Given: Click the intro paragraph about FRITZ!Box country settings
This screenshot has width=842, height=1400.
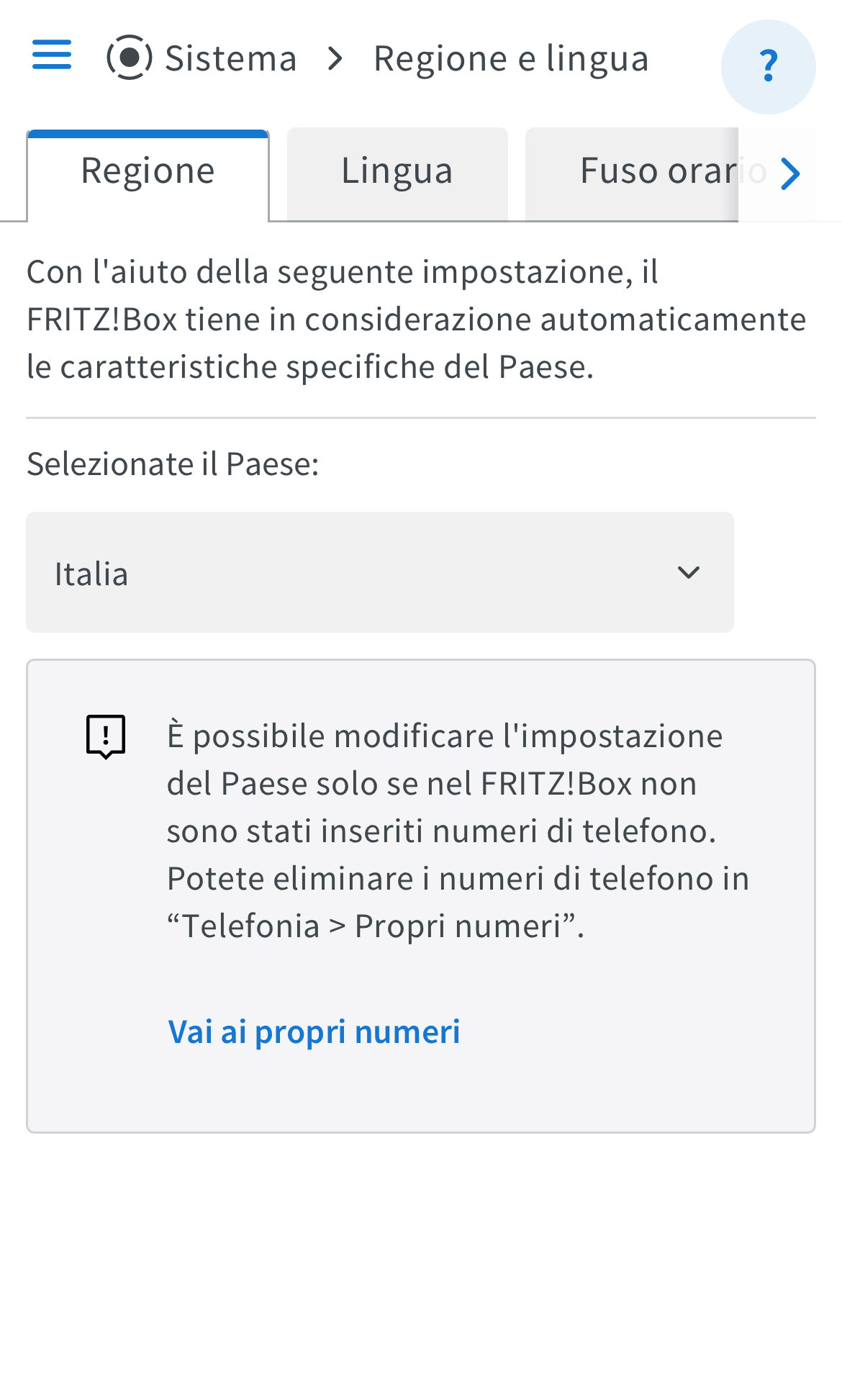Looking at the screenshot, I should tap(416, 320).
